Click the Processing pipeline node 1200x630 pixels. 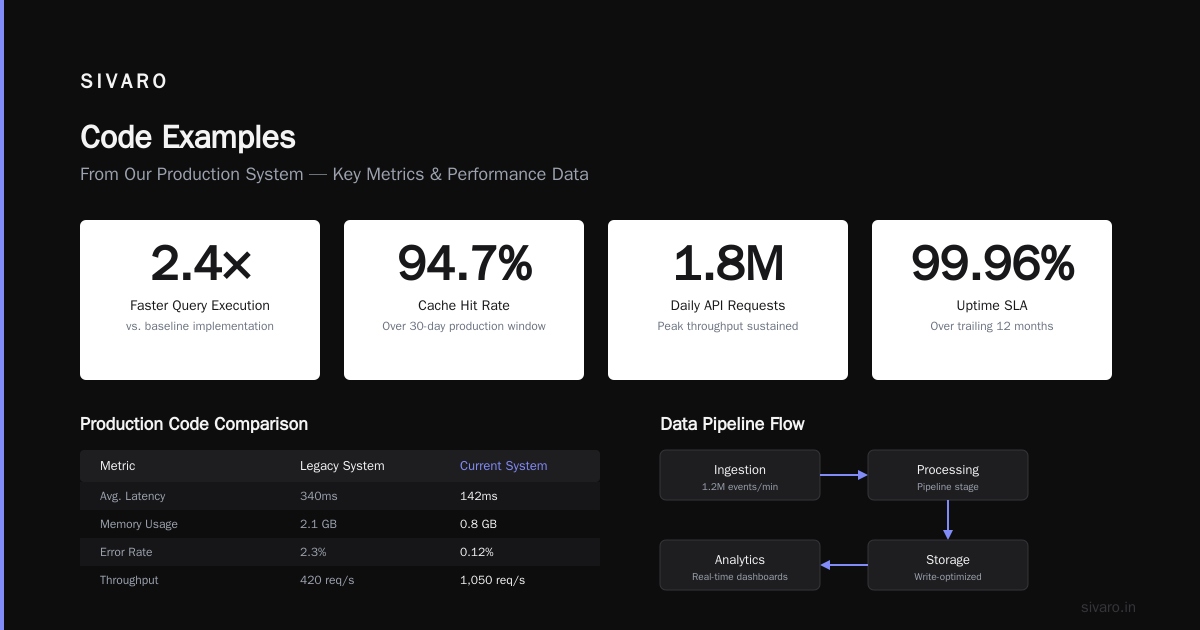(x=948, y=475)
